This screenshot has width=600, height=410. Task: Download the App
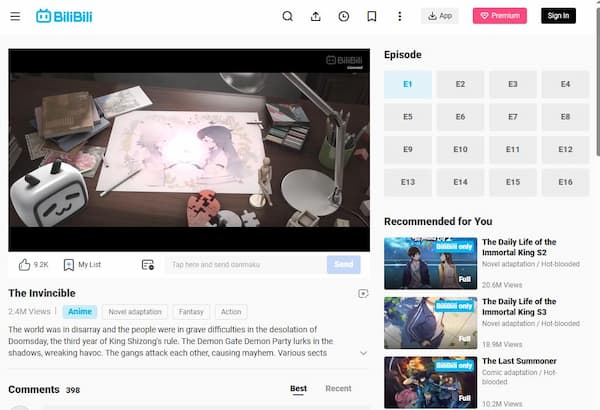click(x=440, y=16)
